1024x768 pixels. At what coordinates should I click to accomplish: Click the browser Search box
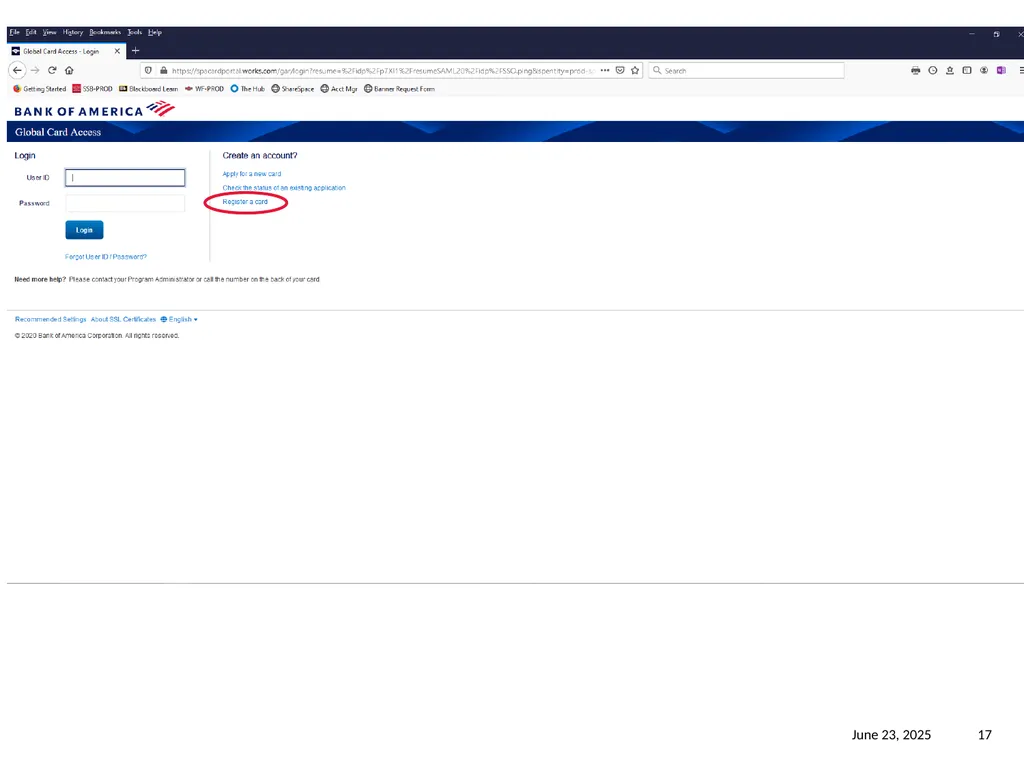tap(746, 71)
